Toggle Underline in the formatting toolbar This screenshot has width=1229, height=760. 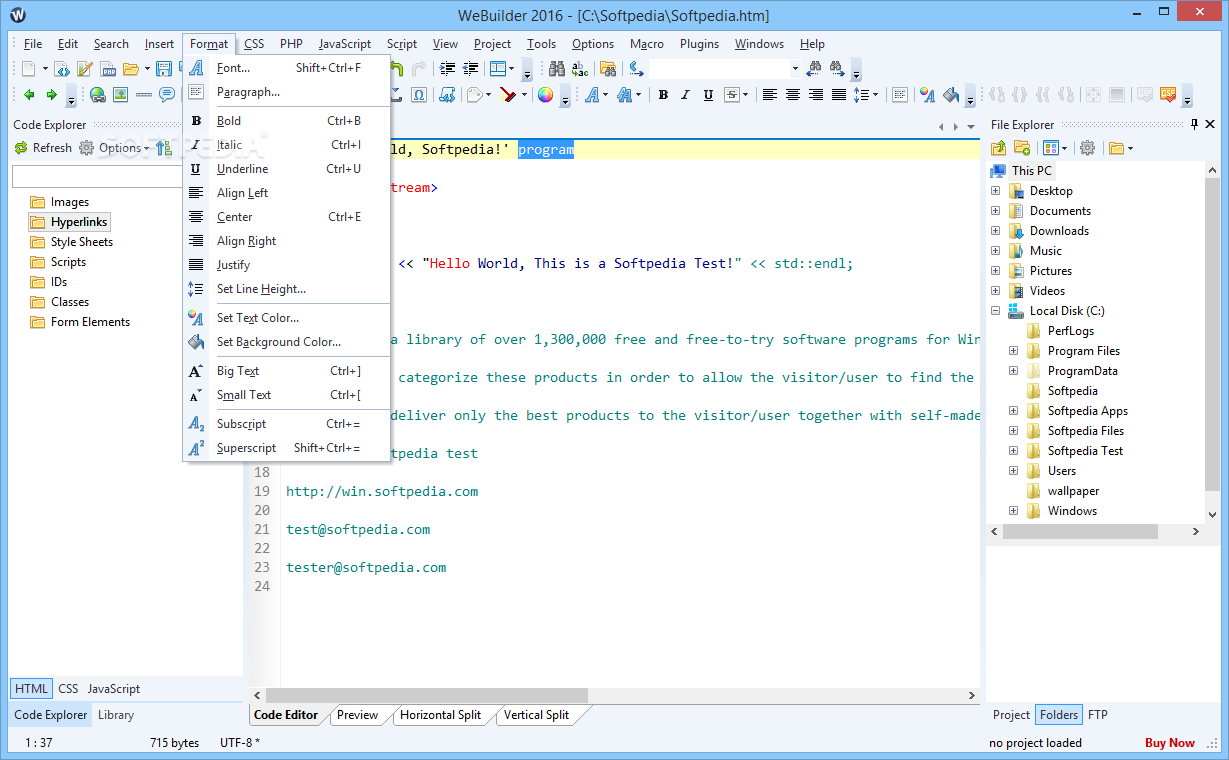(708, 95)
